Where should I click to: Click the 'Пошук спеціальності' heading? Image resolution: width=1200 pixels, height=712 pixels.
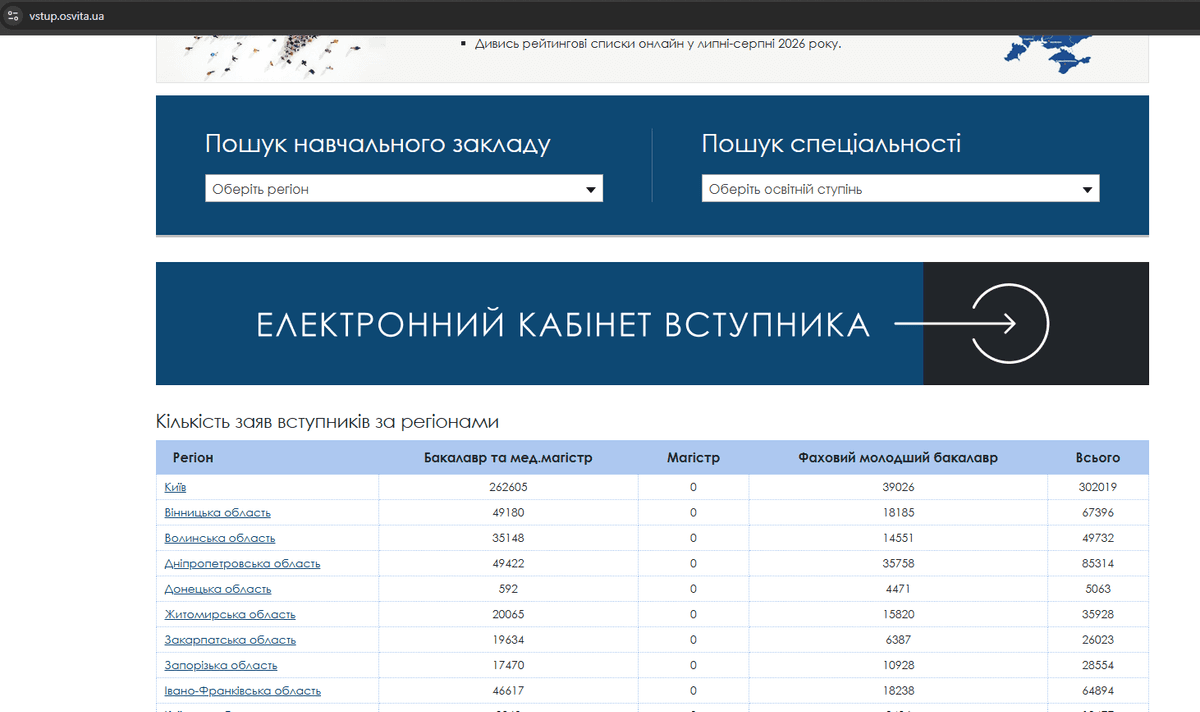pyautogui.click(x=831, y=144)
